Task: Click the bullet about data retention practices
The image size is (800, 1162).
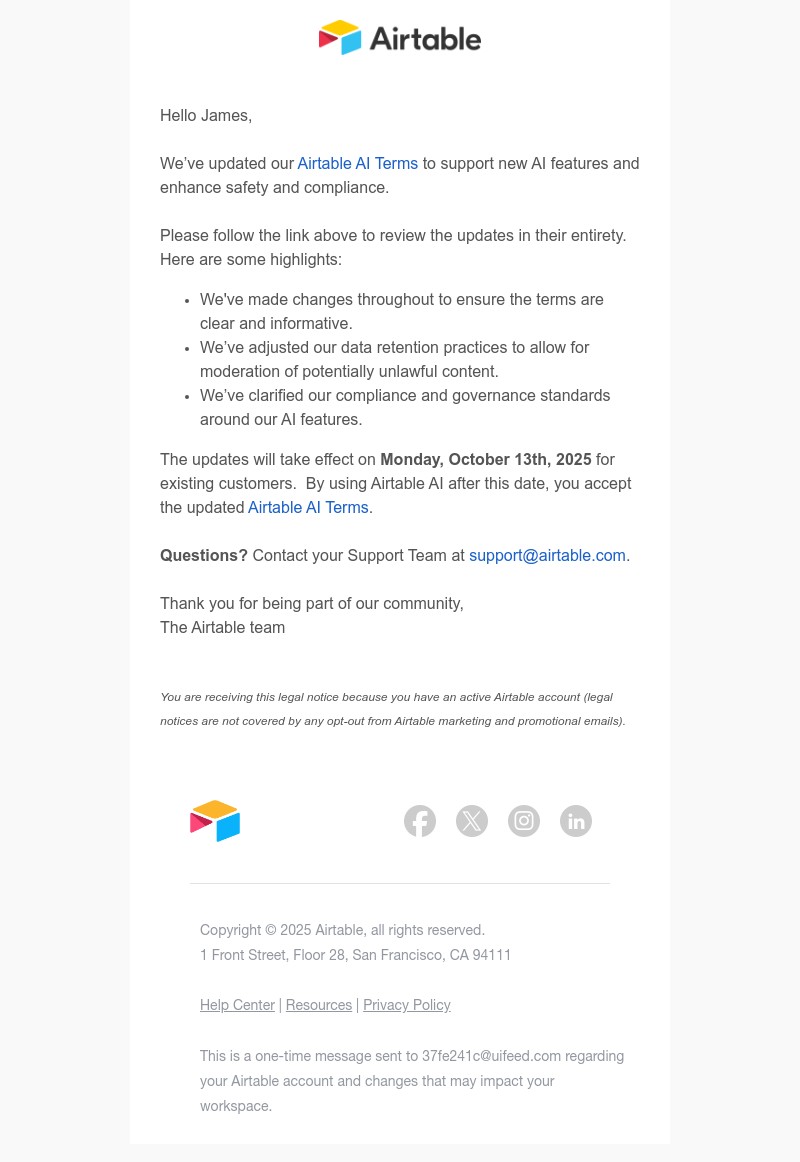Action: [394, 360]
